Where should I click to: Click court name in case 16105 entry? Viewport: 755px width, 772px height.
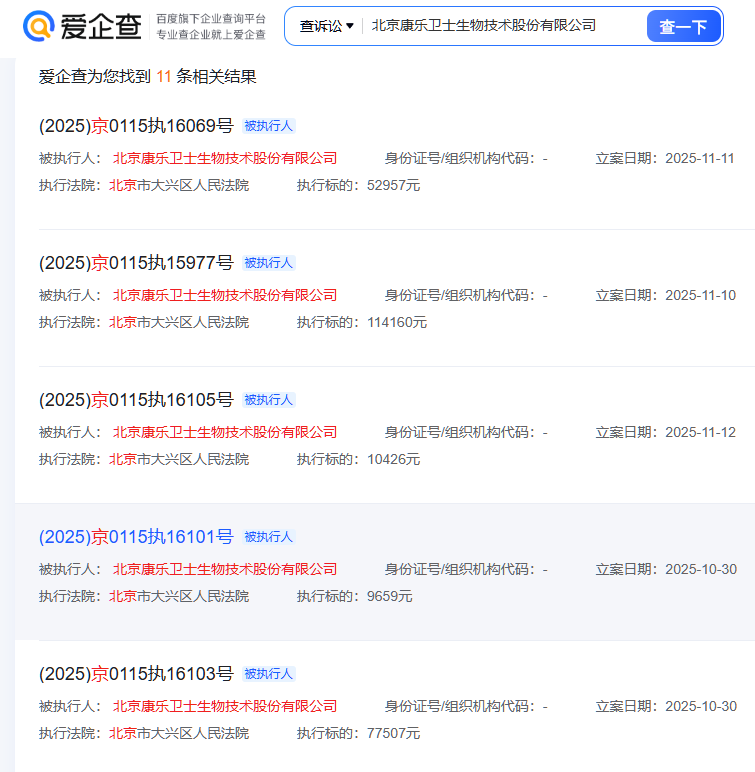[x=179, y=459]
